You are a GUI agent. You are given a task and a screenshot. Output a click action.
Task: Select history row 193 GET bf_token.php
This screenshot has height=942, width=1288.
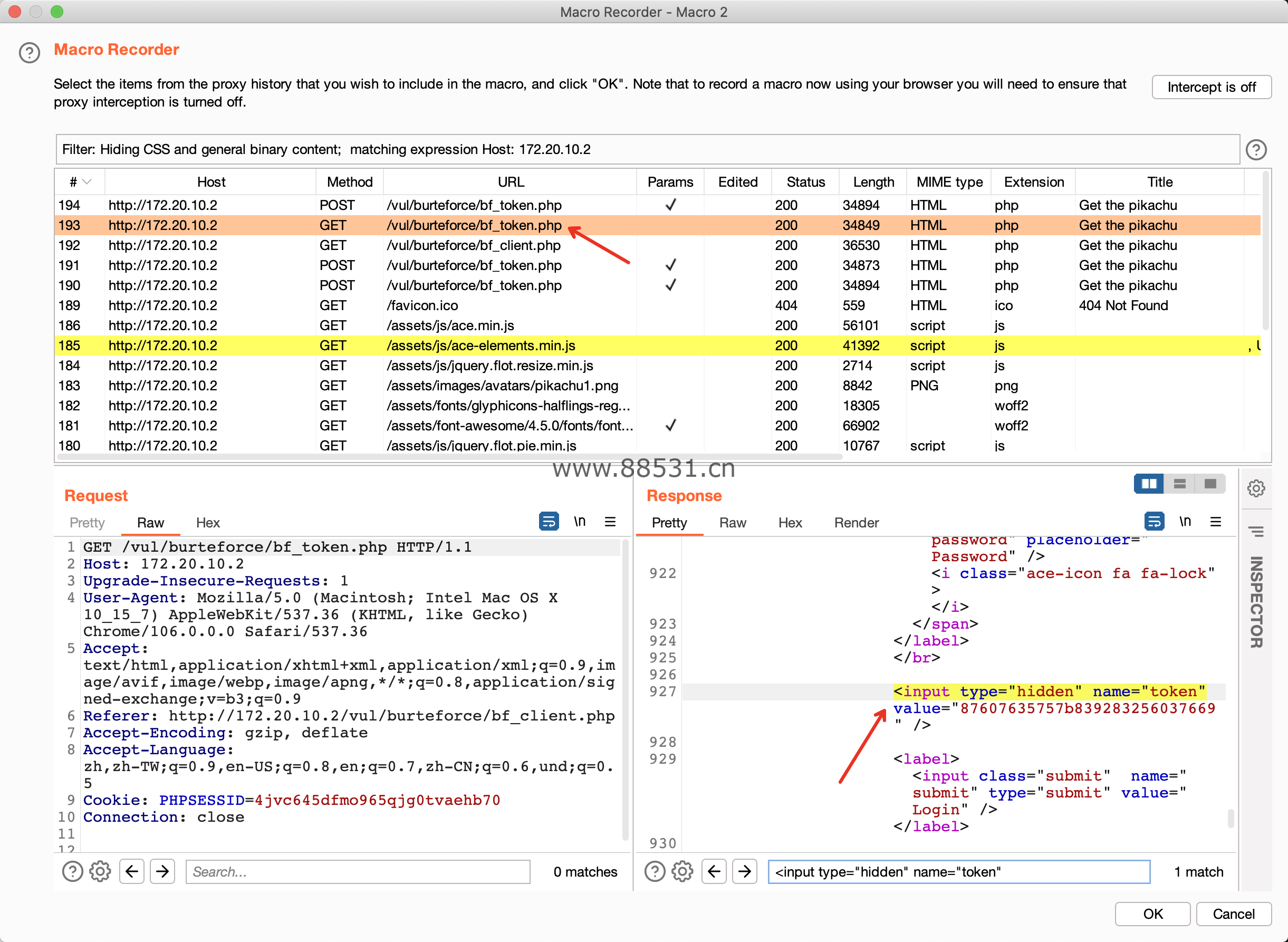tap(657, 225)
